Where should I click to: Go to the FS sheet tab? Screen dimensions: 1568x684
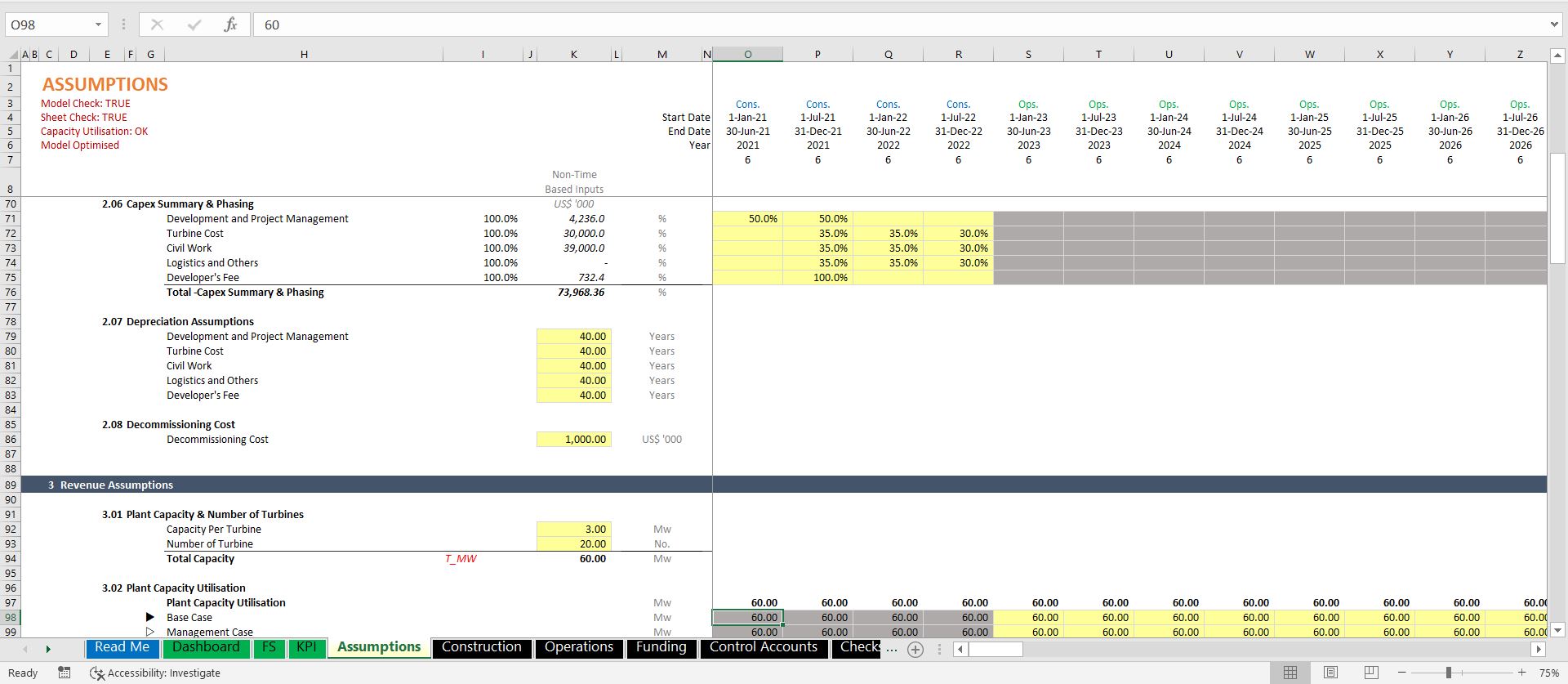pyautogui.click(x=269, y=647)
